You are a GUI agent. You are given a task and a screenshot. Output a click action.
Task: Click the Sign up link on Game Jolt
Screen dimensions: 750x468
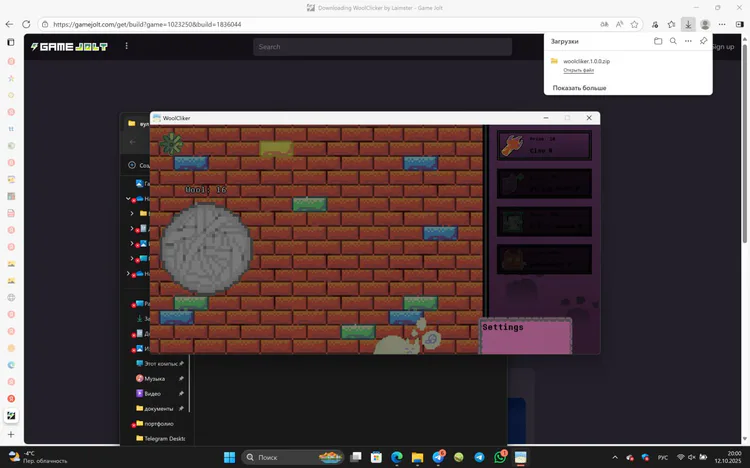click(723, 46)
